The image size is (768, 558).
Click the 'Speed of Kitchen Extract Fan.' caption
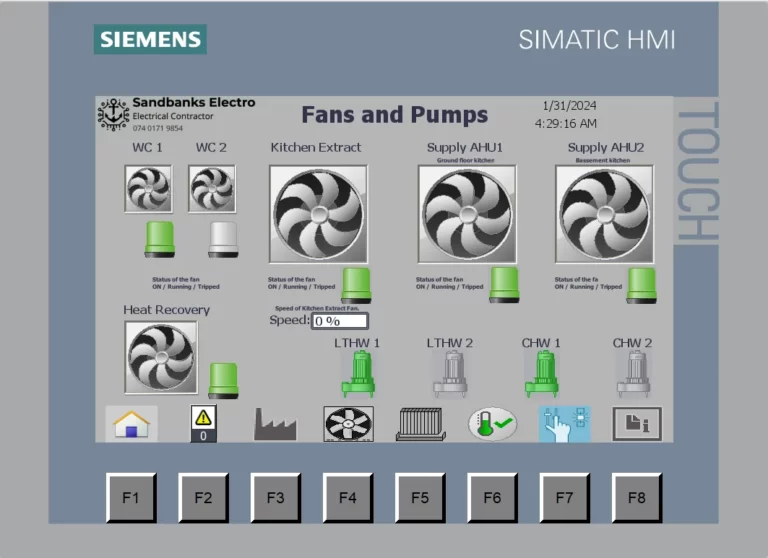pyautogui.click(x=317, y=308)
